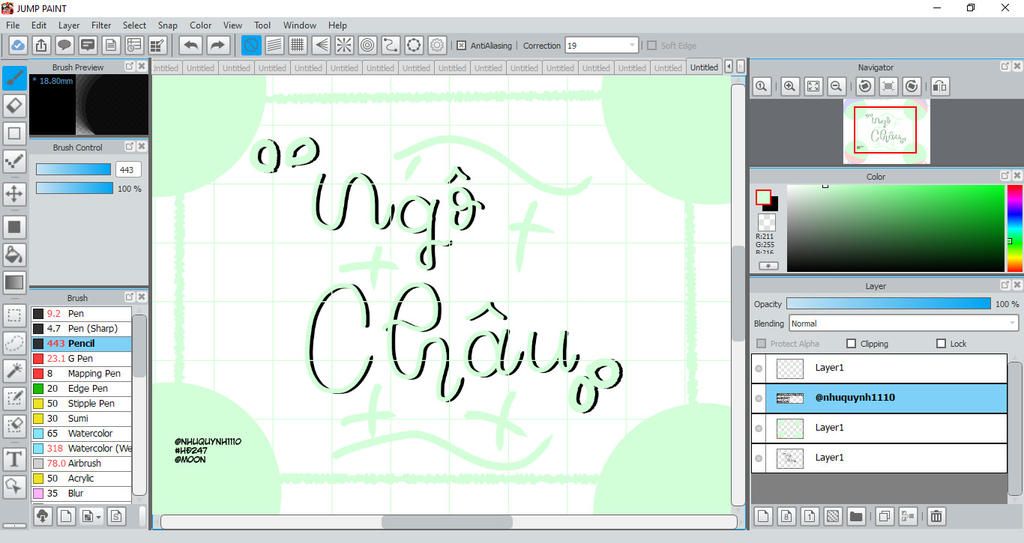
Task: Toggle visibility of third-row Layer1
Action: pos(759,428)
